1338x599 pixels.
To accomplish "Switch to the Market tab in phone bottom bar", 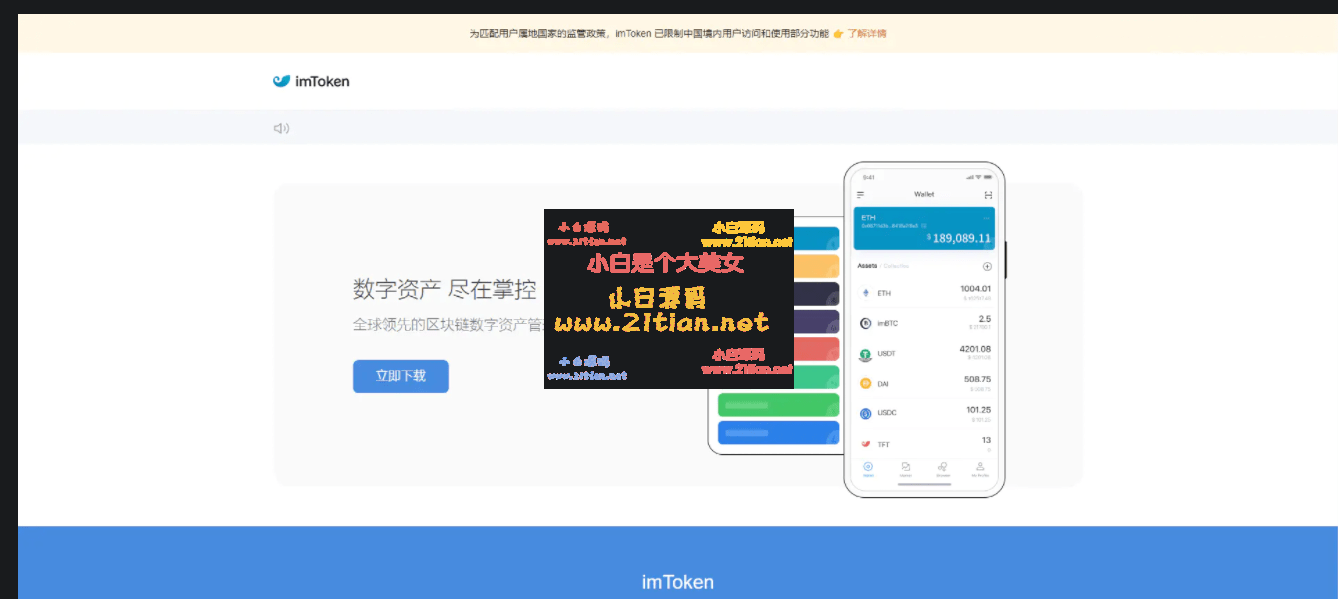I will pyautogui.click(x=905, y=469).
